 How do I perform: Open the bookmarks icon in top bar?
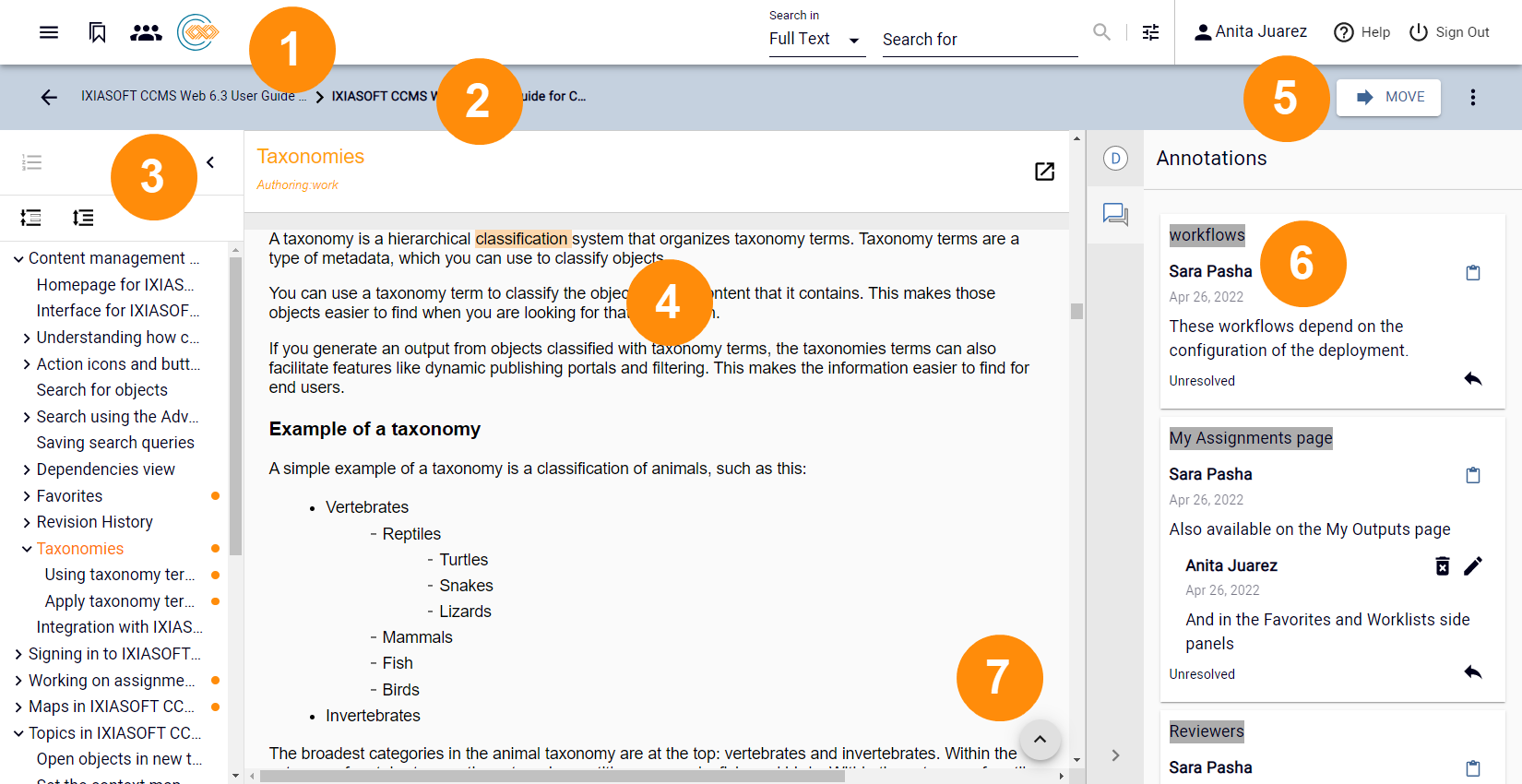click(x=97, y=32)
